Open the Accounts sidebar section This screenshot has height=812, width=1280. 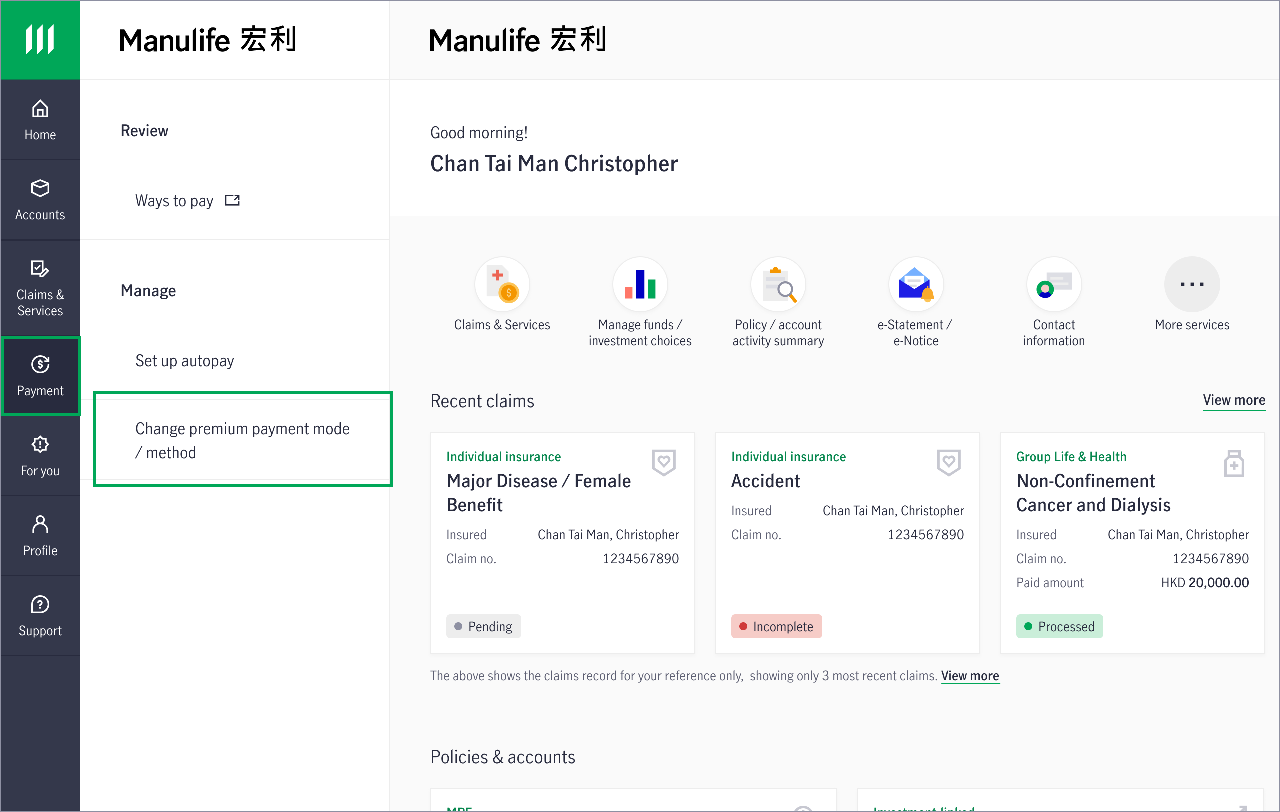click(x=40, y=200)
